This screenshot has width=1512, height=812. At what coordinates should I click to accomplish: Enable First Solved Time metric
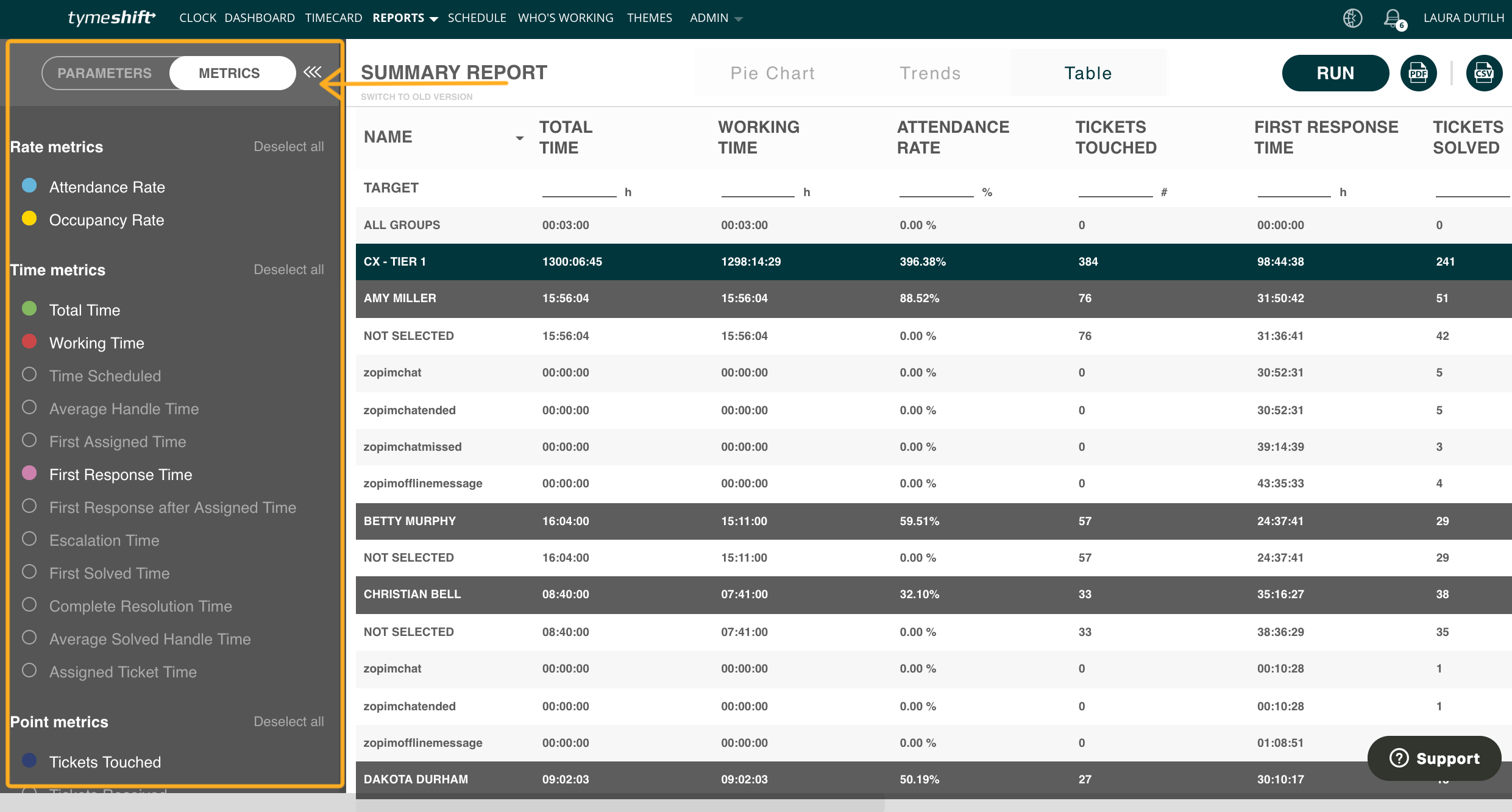pos(96,573)
